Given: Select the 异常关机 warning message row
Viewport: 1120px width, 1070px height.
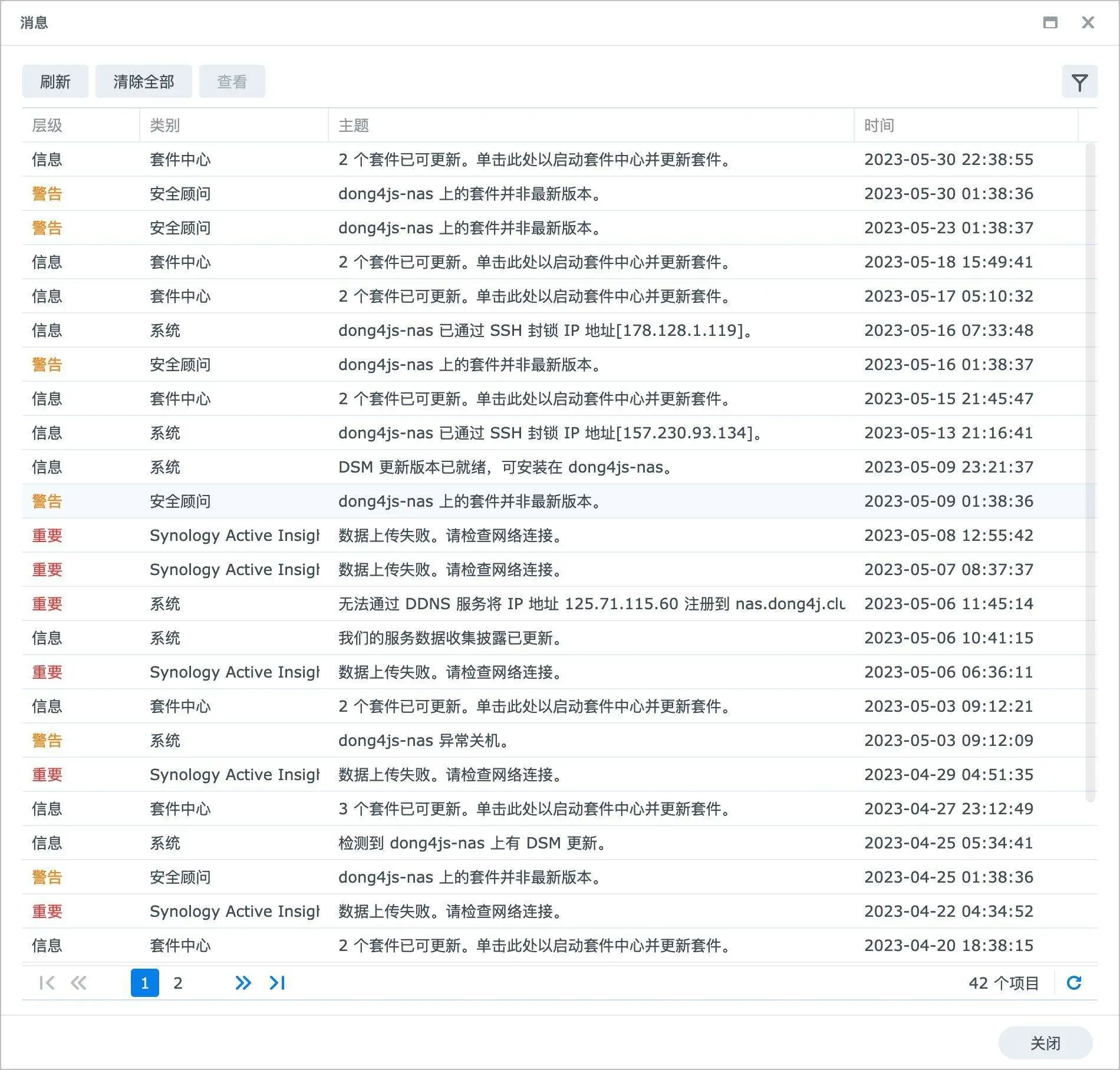Looking at the screenshot, I should tap(423, 741).
